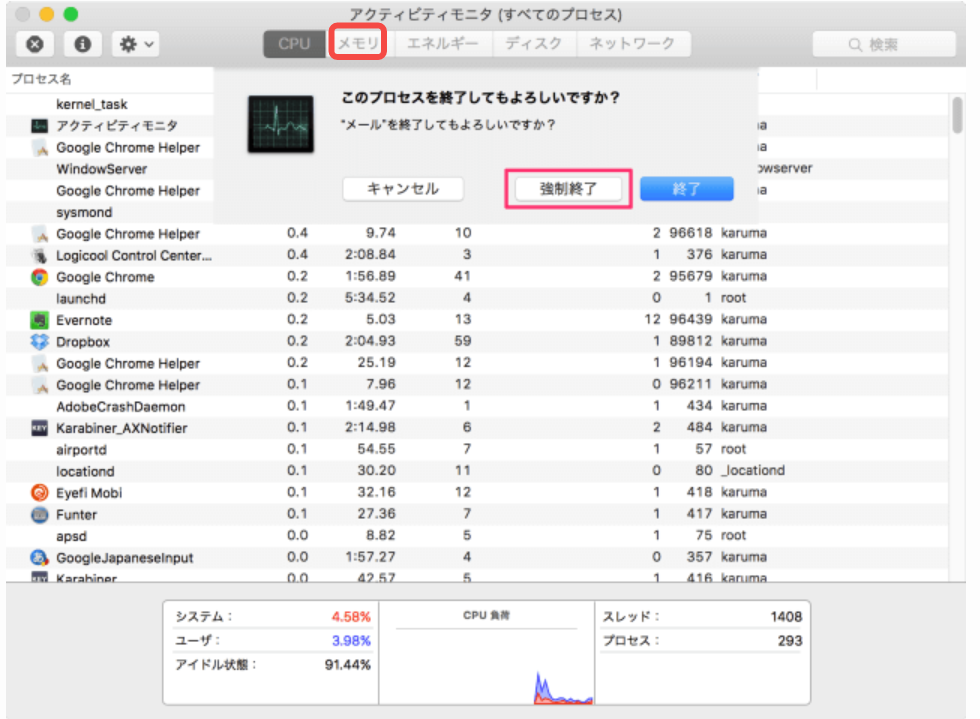Image resolution: width=980 pixels, height=719 pixels.
Task: Click the アクティビティモニタ row icon
Action: coord(39,126)
